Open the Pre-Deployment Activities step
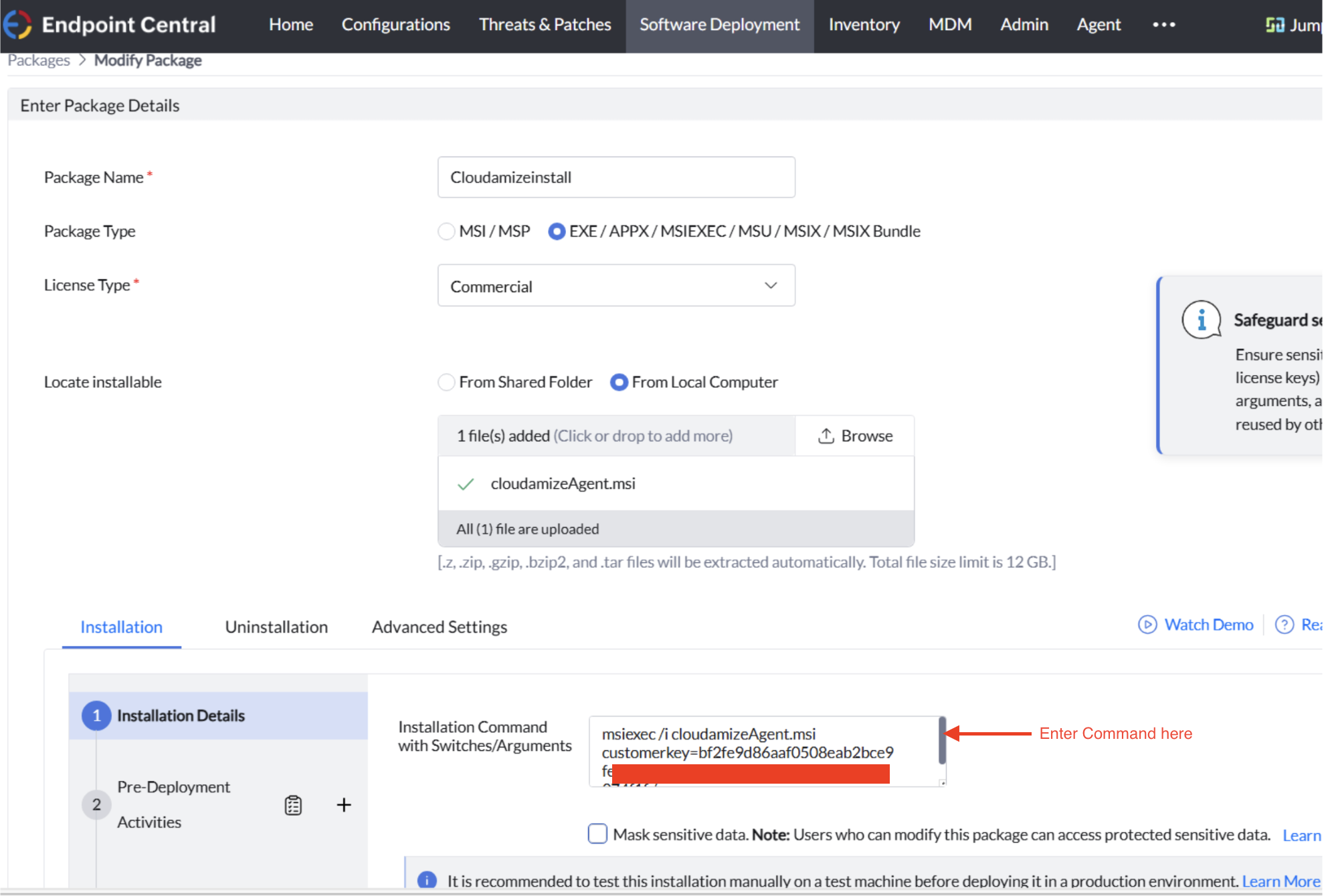 coord(173,804)
